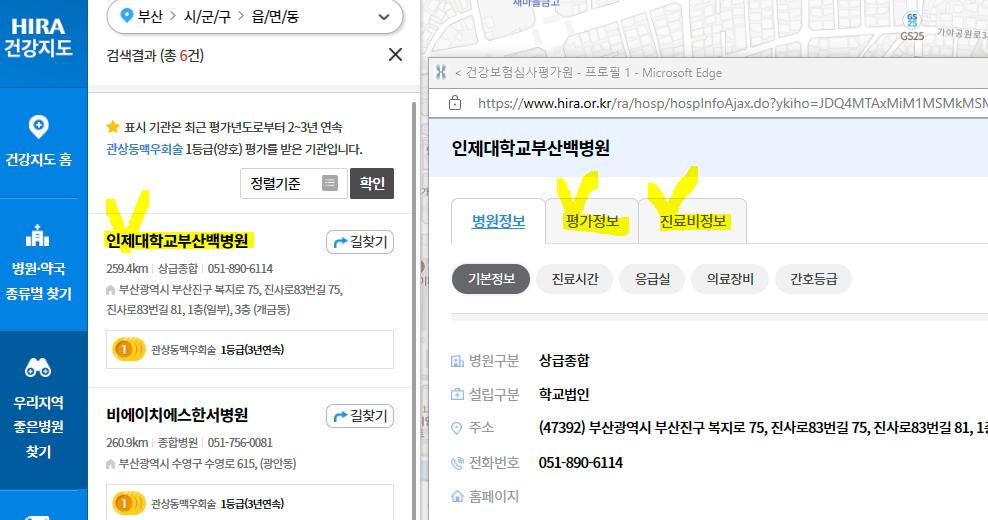Click the 부산 location pin icon

pos(126,15)
